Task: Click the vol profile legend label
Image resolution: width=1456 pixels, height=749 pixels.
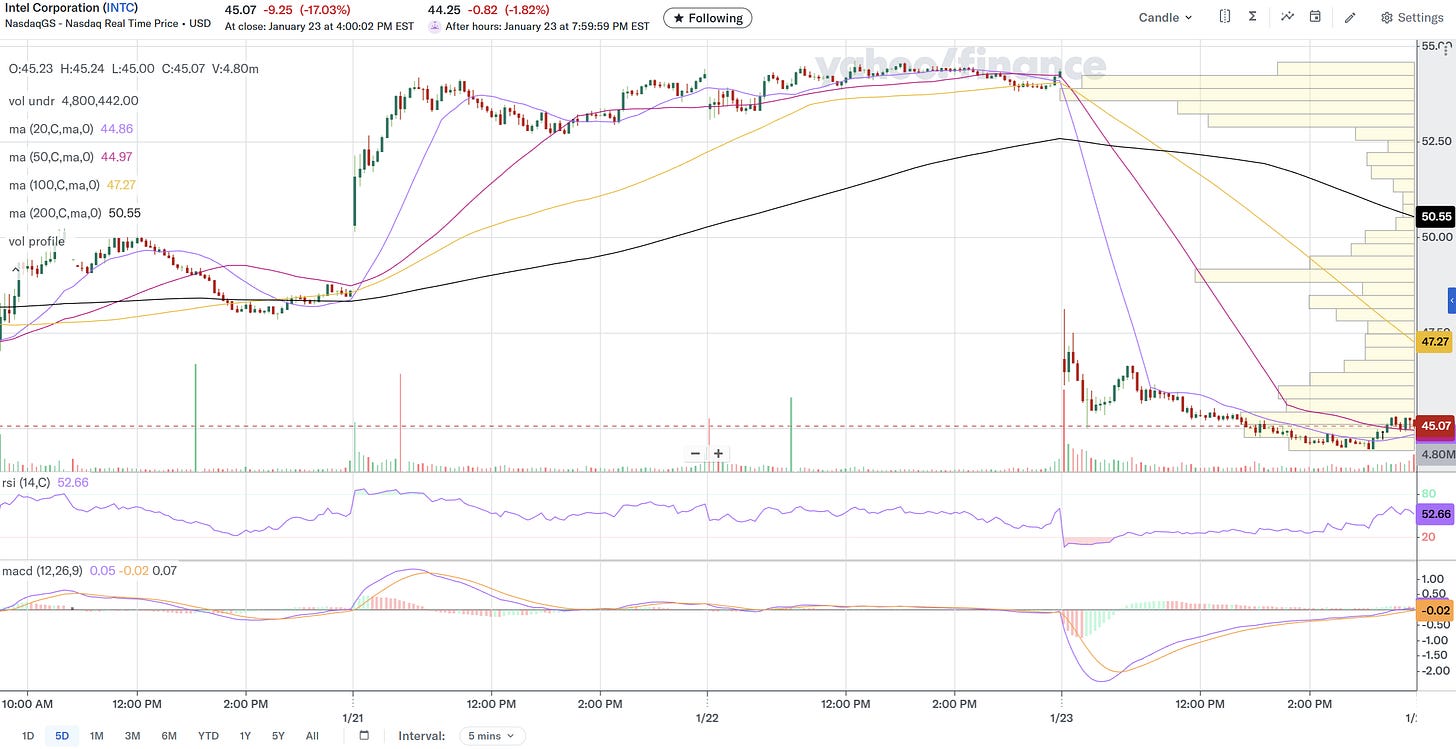Action: click(x=37, y=241)
